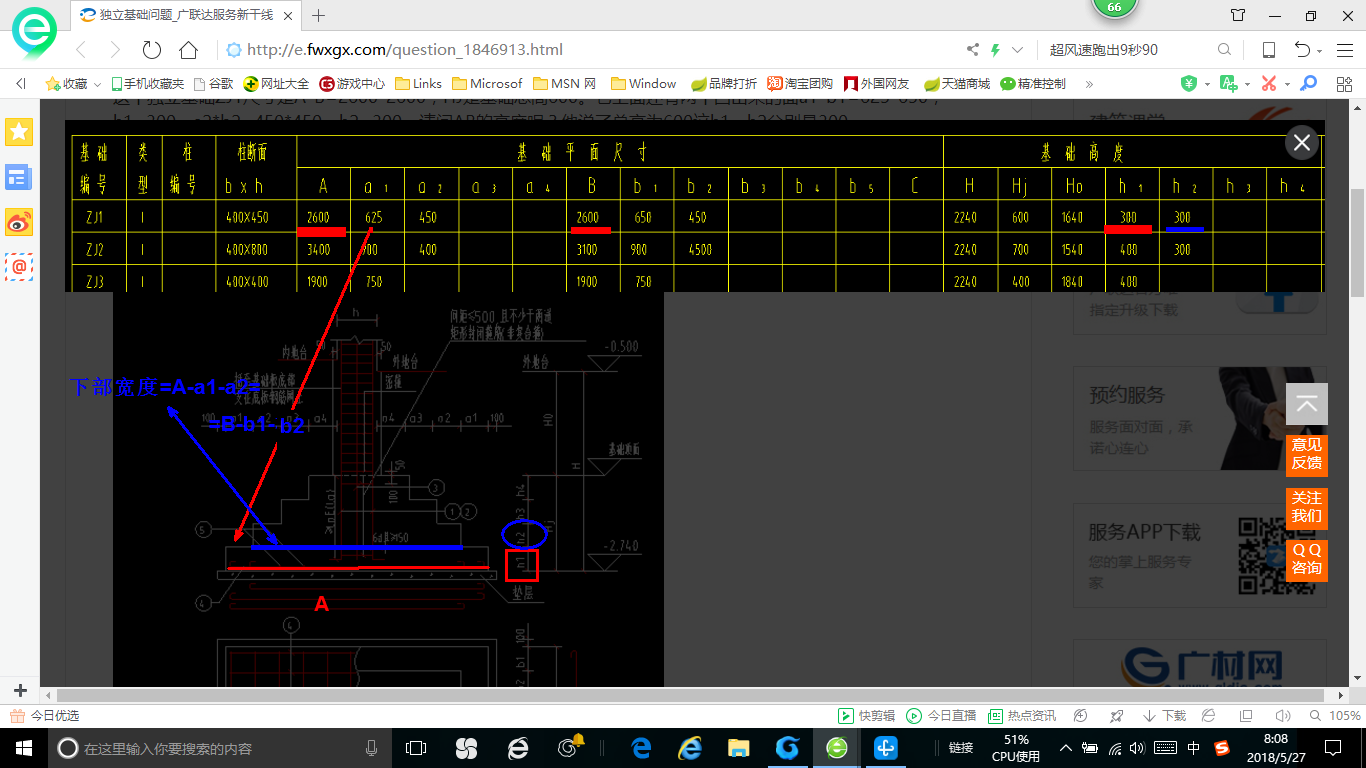Open sidebar favorites star icon
The height and width of the screenshot is (768, 1366).
pyautogui.click(x=19, y=131)
